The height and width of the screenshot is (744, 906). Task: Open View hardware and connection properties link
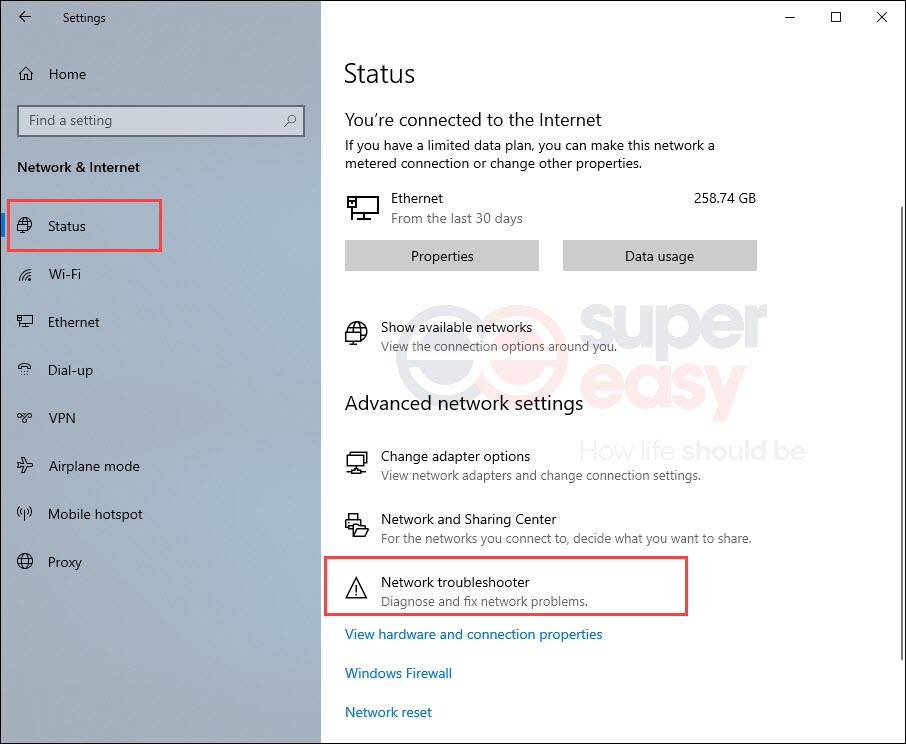tap(473, 634)
